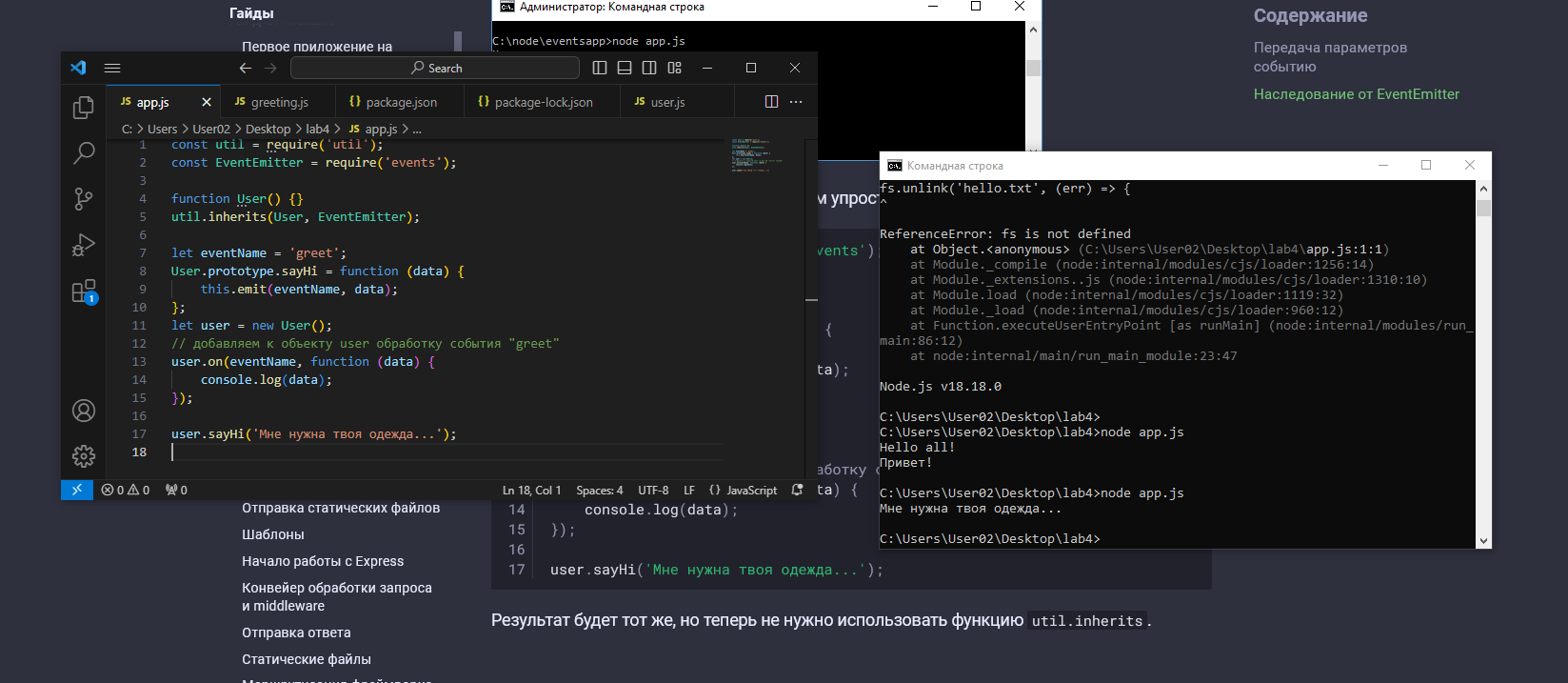
Task: Toggle the secondary side bar layout button
Action: pos(649,68)
